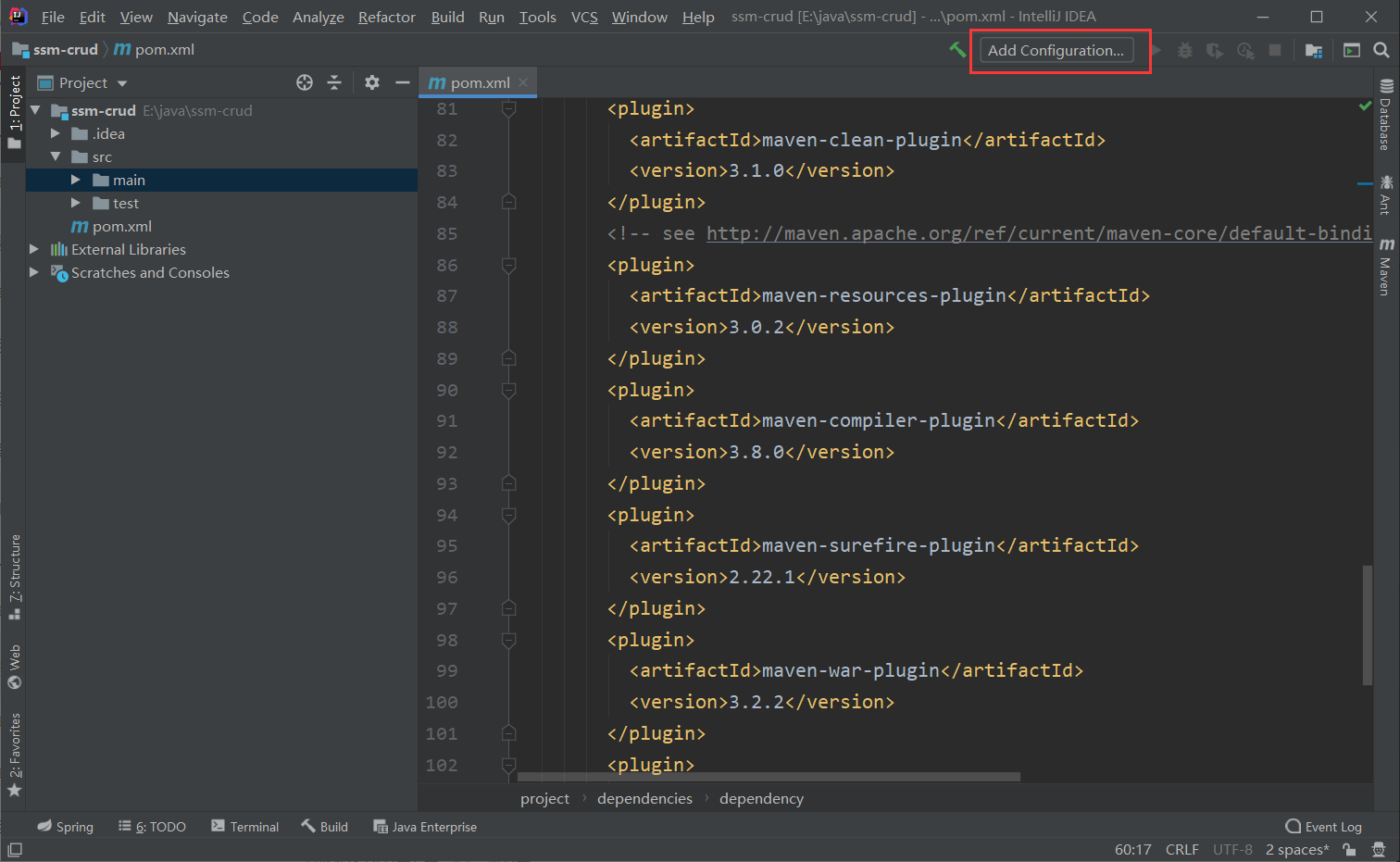Close the pom.xml editor tab
Image resolution: width=1400 pixels, height=862 pixels.
(x=523, y=82)
